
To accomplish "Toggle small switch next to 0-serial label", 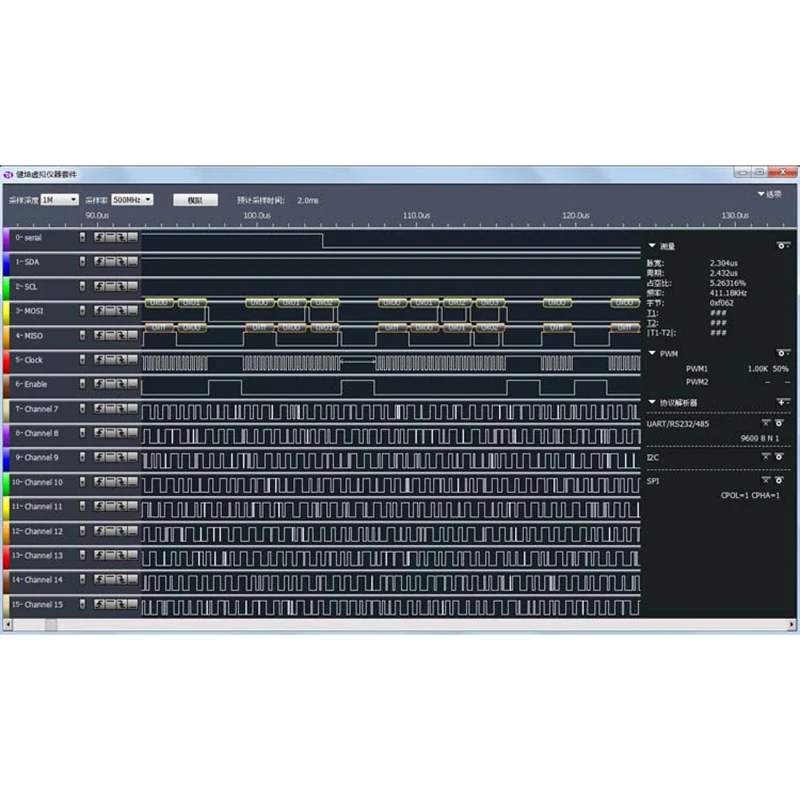I will [82, 237].
